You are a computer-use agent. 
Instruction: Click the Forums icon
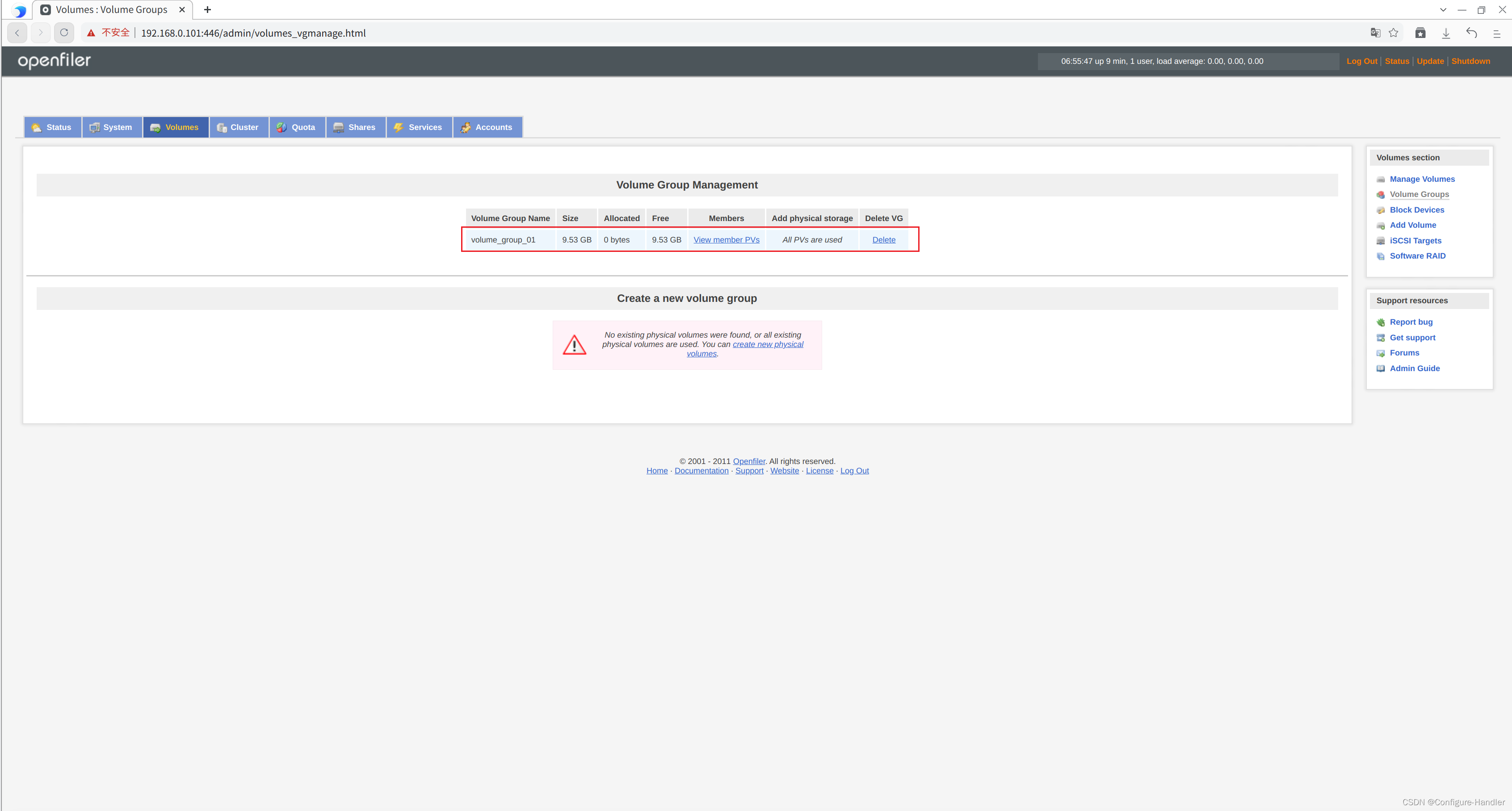(x=1382, y=353)
